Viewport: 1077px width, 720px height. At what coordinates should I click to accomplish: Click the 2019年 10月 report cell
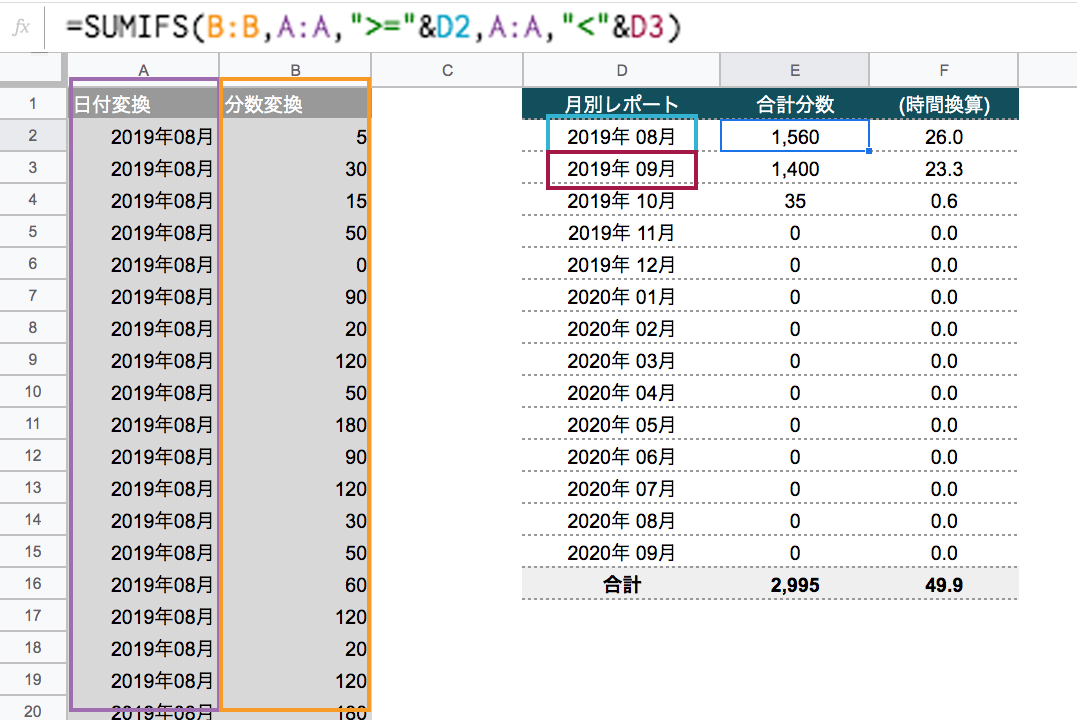pyautogui.click(x=622, y=201)
